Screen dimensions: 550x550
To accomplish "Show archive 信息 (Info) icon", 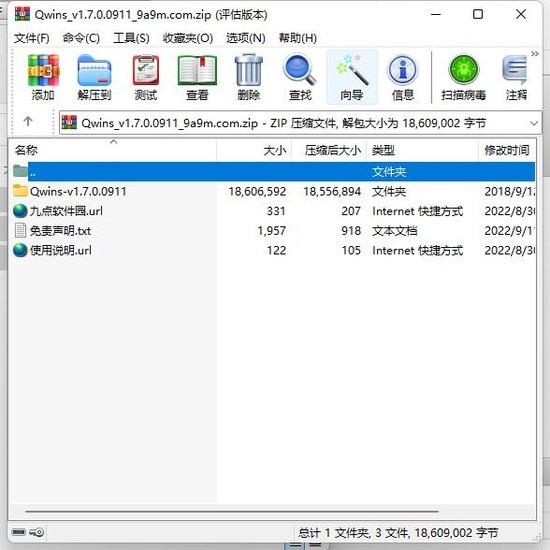I will 403,77.
